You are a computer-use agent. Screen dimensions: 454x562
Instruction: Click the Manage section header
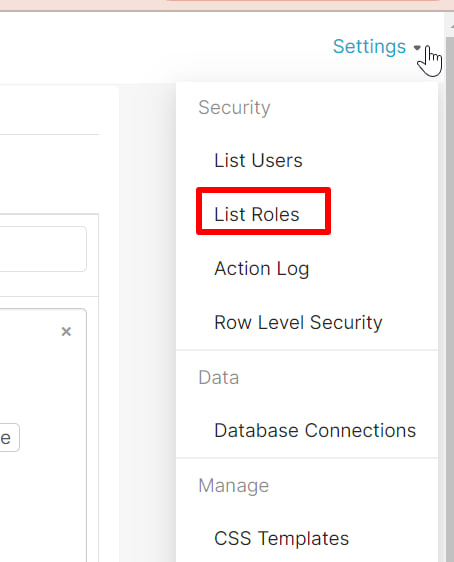pyautogui.click(x=234, y=486)
